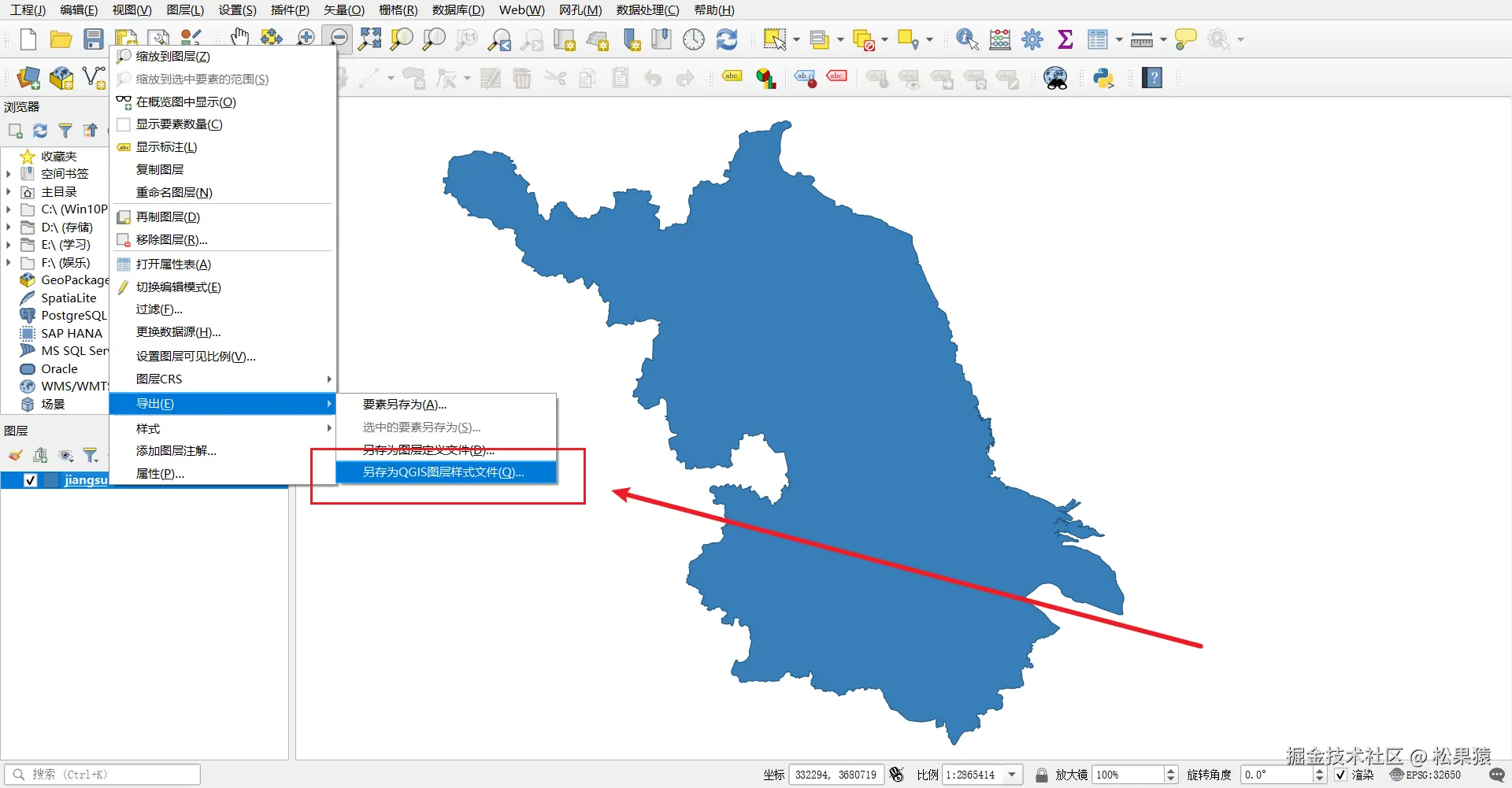
Task: Open the 图层CRS submenu
Action: tap(223, 379)
